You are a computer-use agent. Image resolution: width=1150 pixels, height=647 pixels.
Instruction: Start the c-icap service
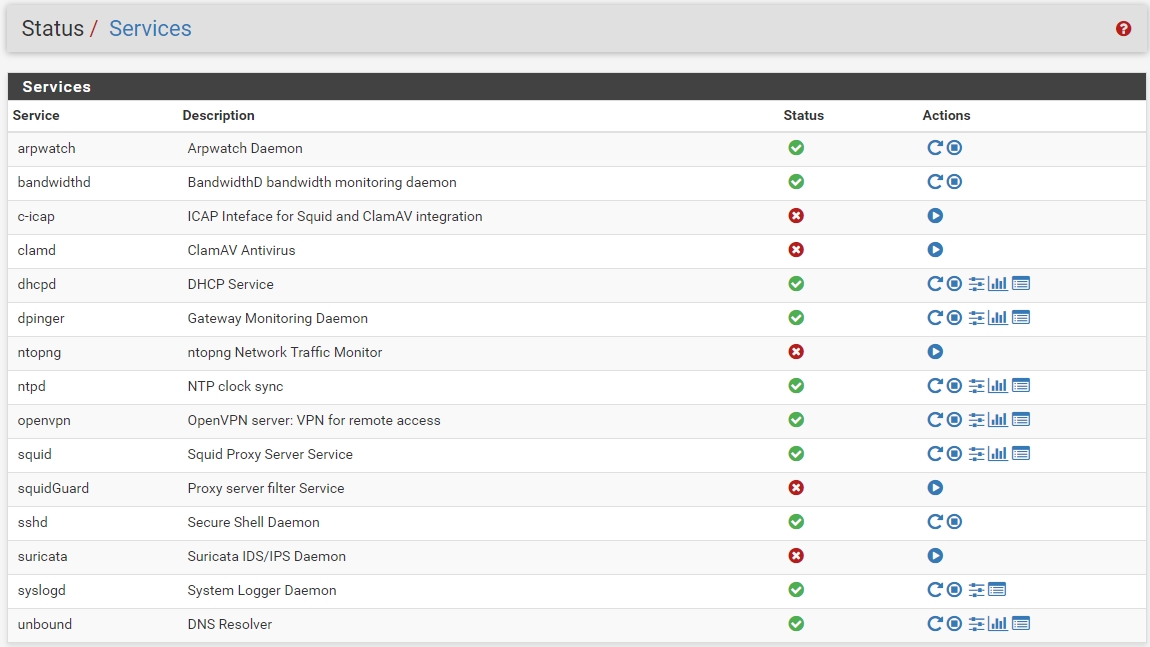(935, 216)
